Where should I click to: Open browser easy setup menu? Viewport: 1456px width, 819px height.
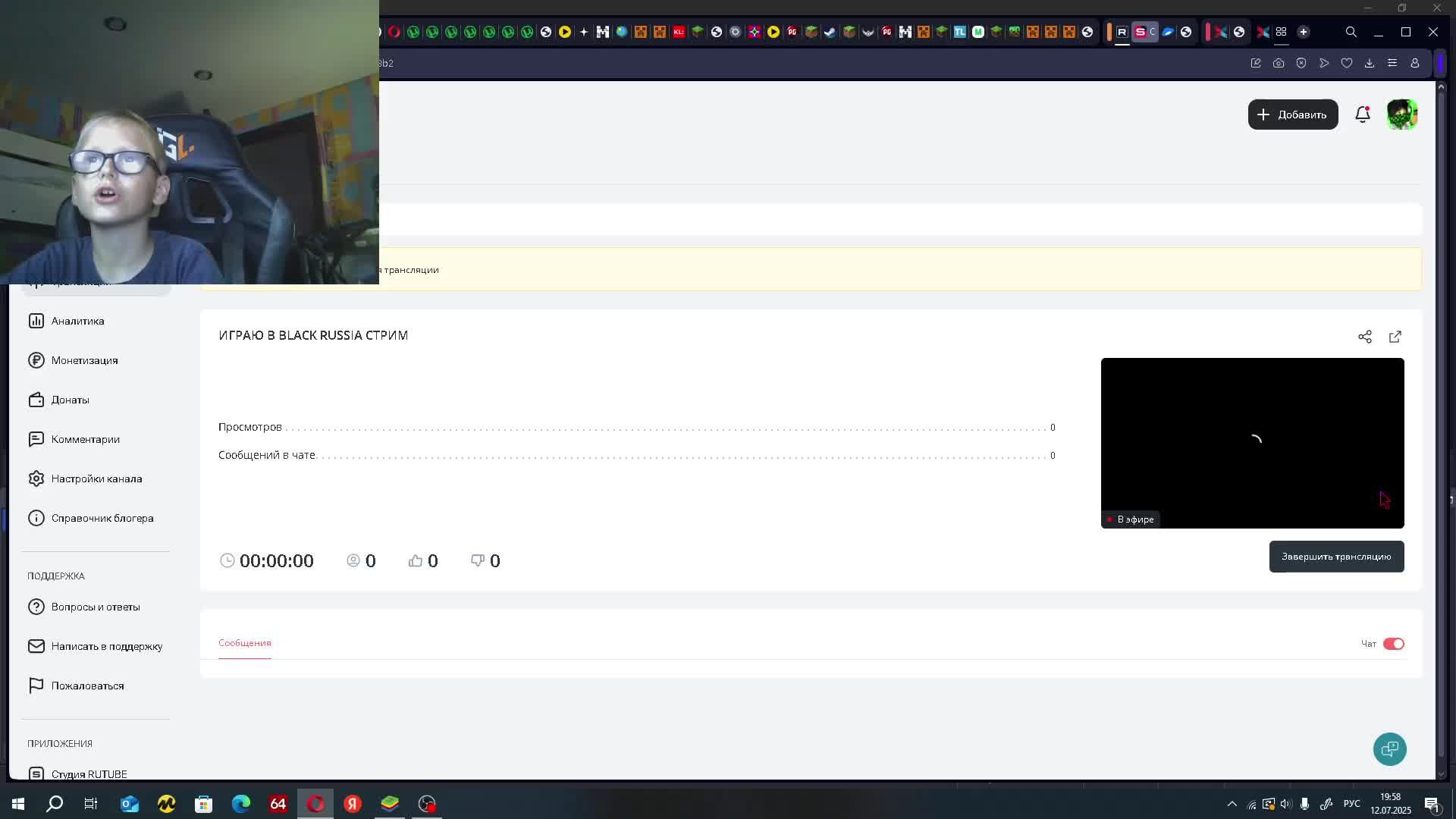click(1392, 64)
